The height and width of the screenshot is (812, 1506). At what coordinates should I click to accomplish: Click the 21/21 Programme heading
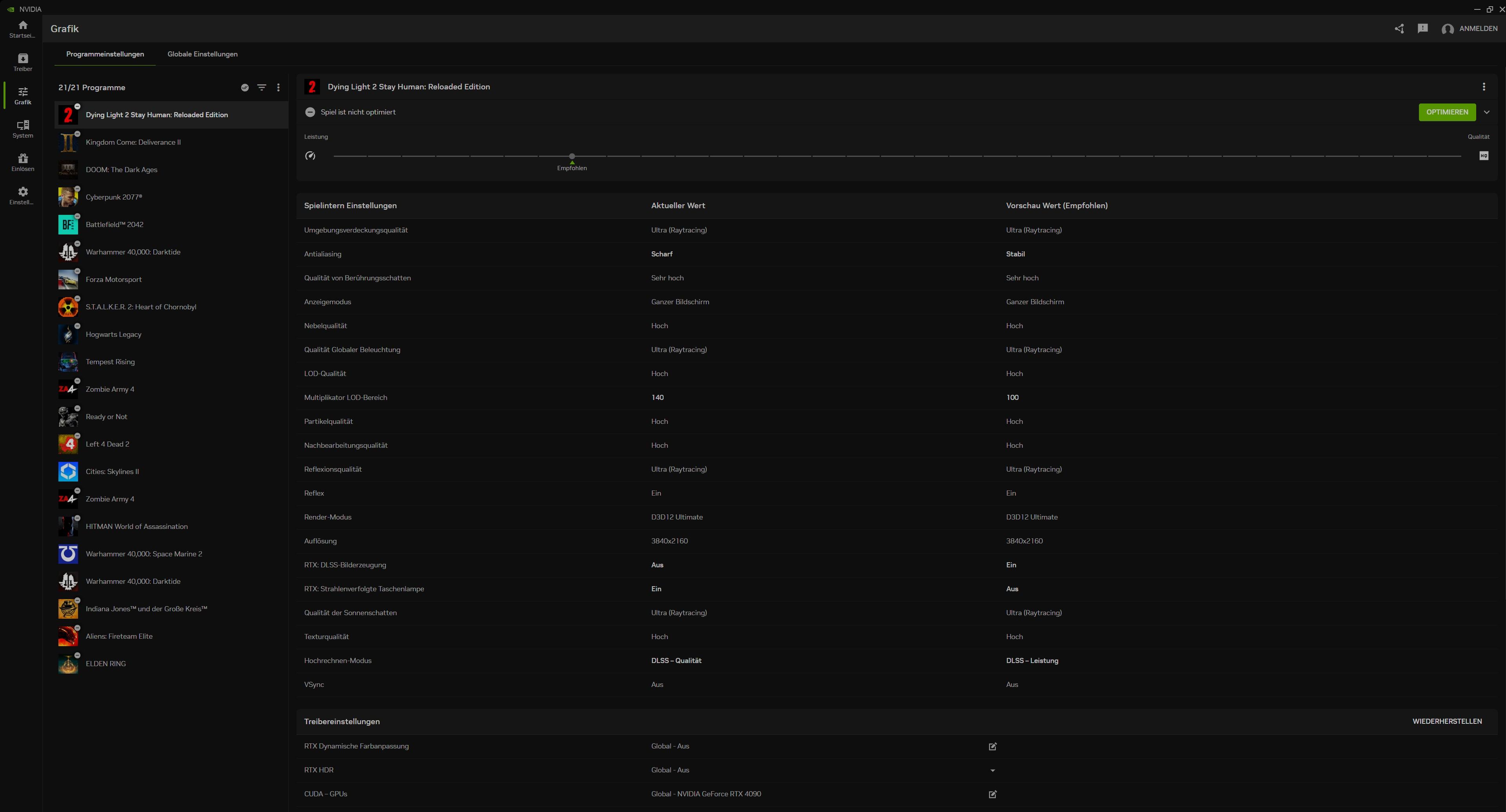tap(92, 88)
